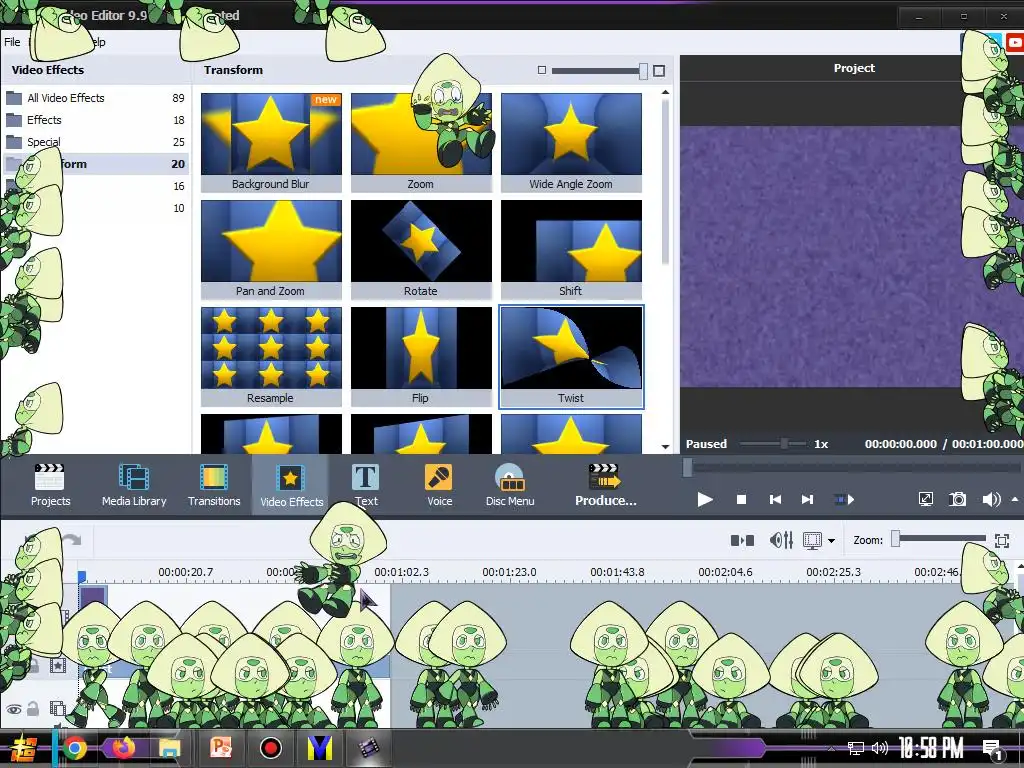The height and width of the screenshot is (768, 1024).
Task: Select the All Video Effects category
Action: click(95, 98)
